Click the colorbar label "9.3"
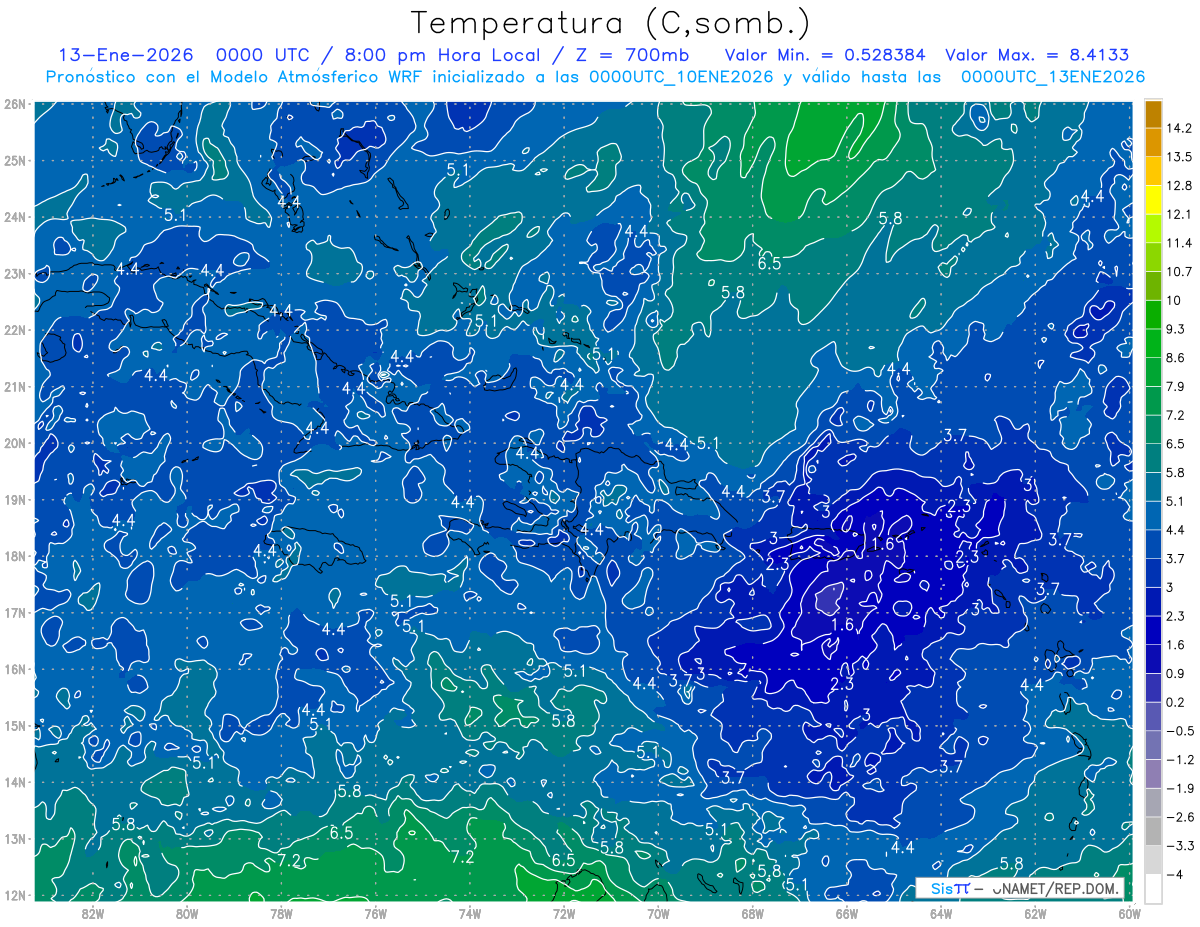This screenshot has height=927, width=1200. (1176, 329)
